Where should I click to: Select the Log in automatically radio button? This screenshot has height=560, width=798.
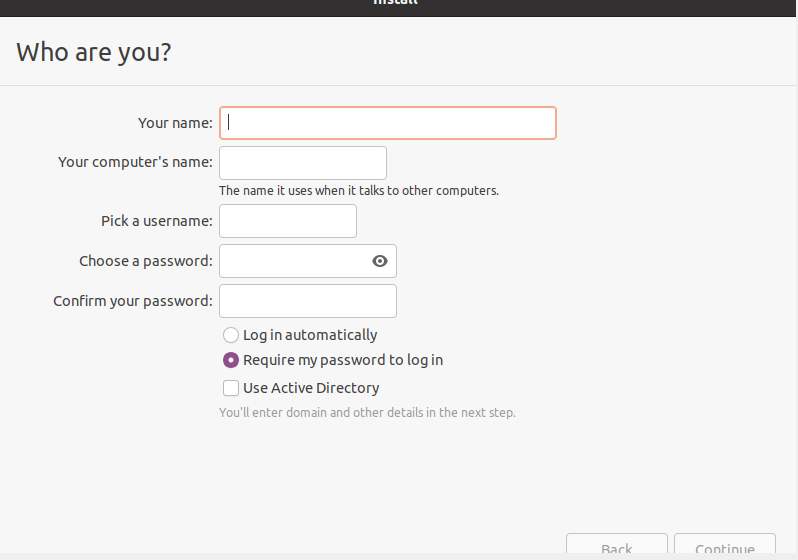(231, 335)
